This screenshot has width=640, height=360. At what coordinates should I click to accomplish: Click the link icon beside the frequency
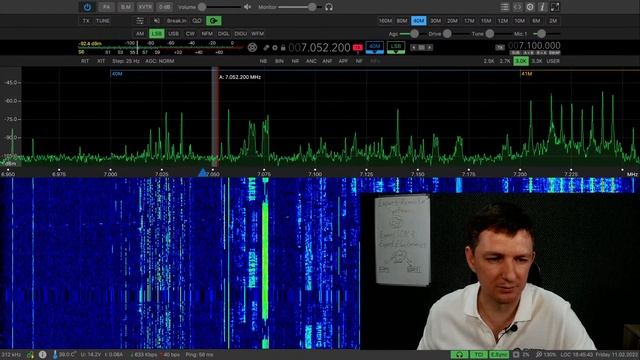[x=266, y=48]
